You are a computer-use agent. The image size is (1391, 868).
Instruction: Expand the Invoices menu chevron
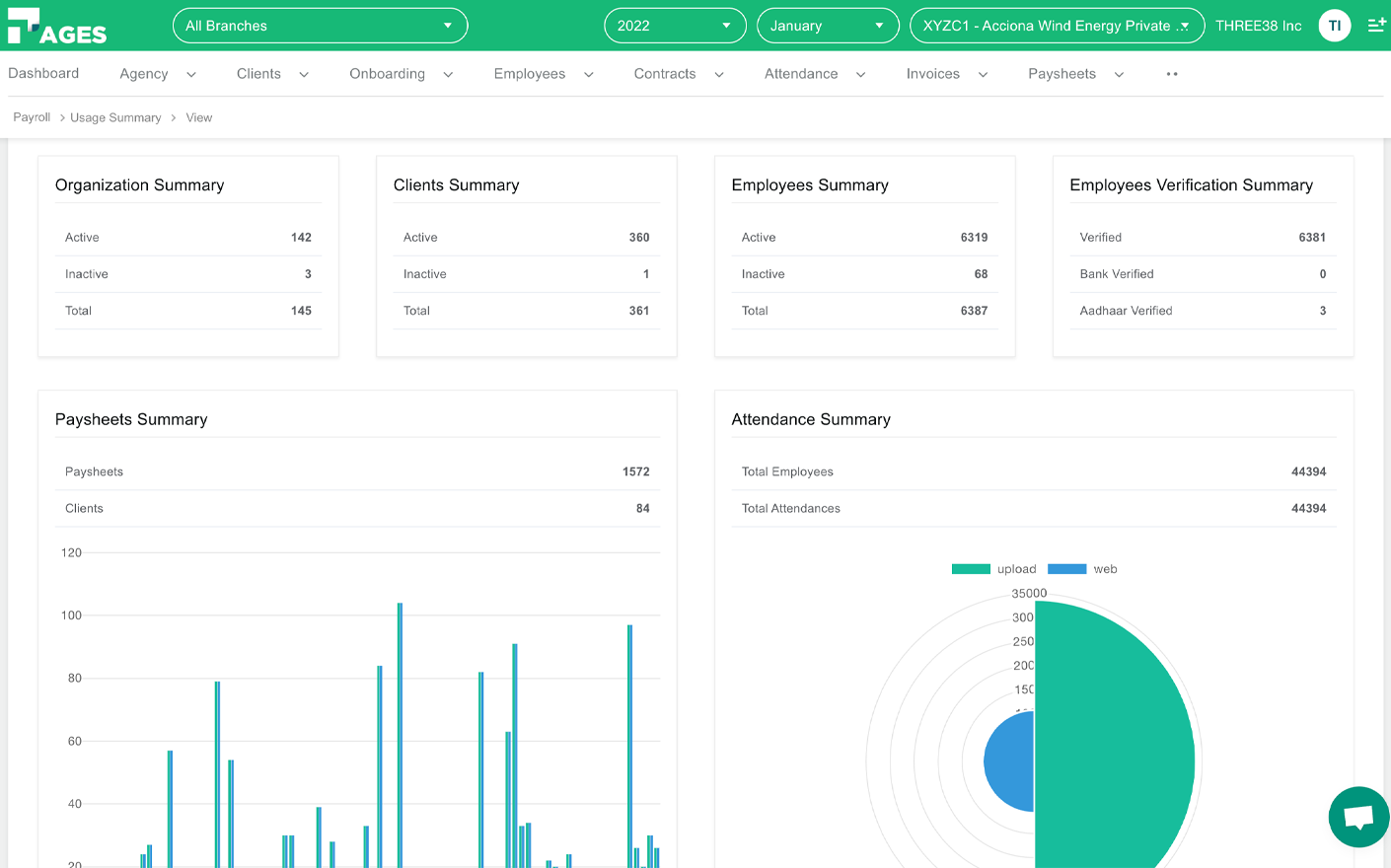pyautogui.click(x=983, y=75)
